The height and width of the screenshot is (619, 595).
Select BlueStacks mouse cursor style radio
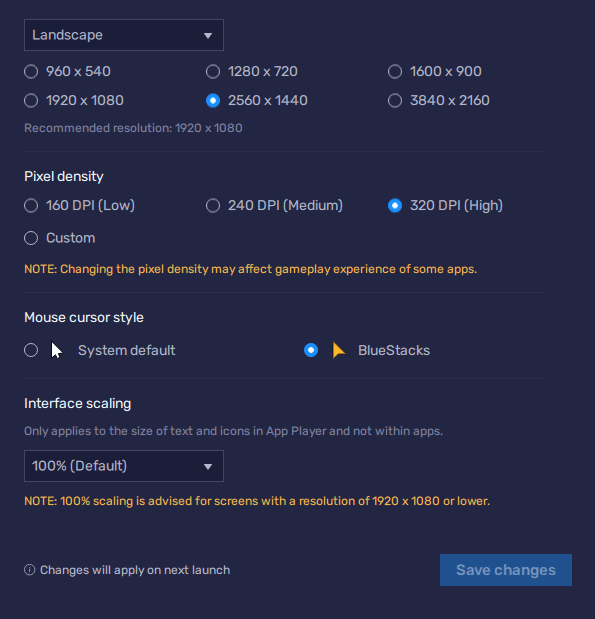coord(311,350)
